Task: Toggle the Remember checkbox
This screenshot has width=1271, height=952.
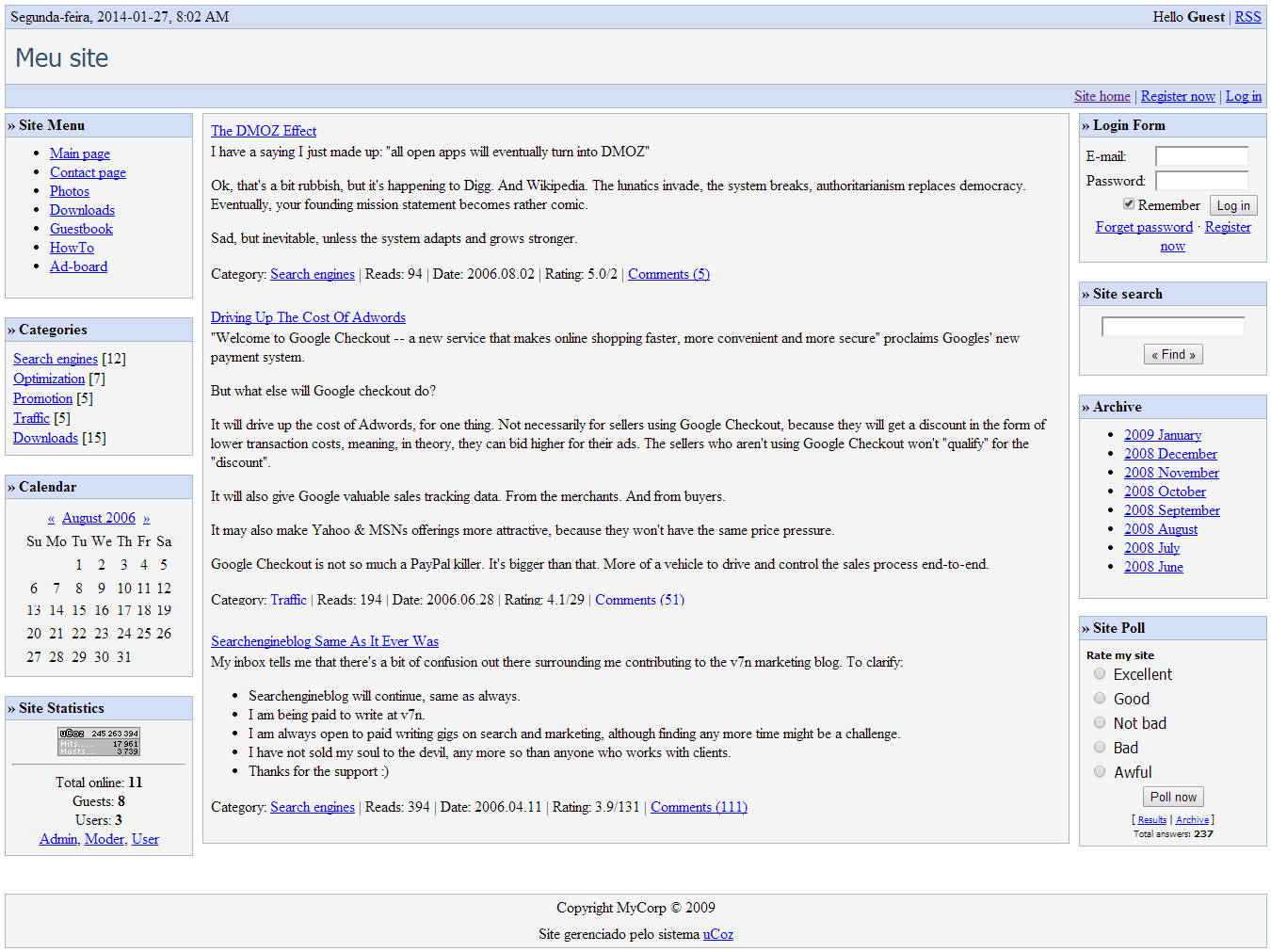Action: 1128,203
